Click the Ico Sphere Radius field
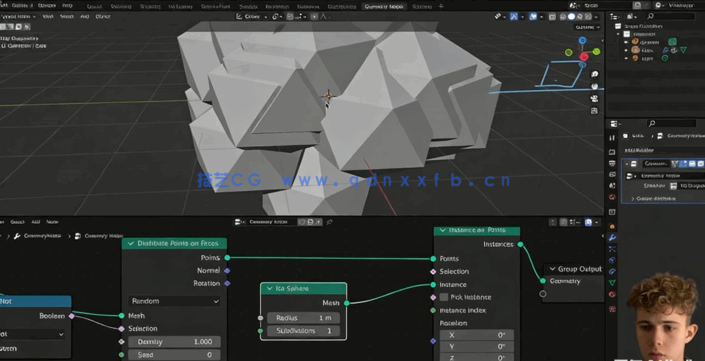705x361 pixels. coord(303,318)
